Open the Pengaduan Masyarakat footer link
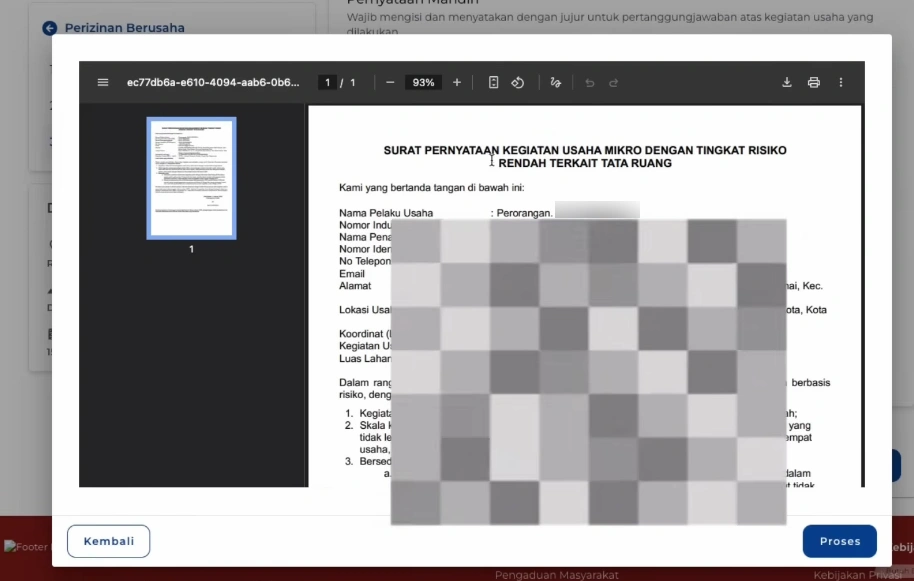914x581 pixels. [x=557, y=575]
